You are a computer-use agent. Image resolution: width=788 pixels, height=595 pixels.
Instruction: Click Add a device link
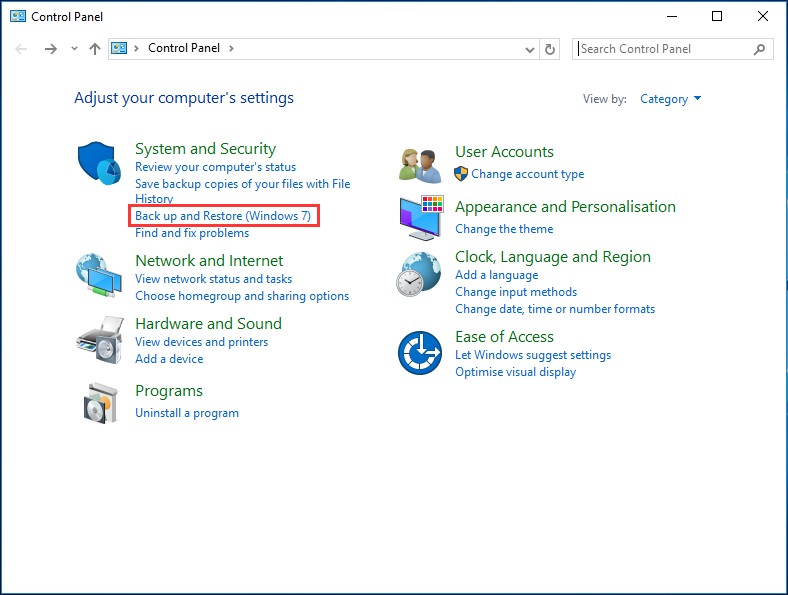(x=169, y=359)
